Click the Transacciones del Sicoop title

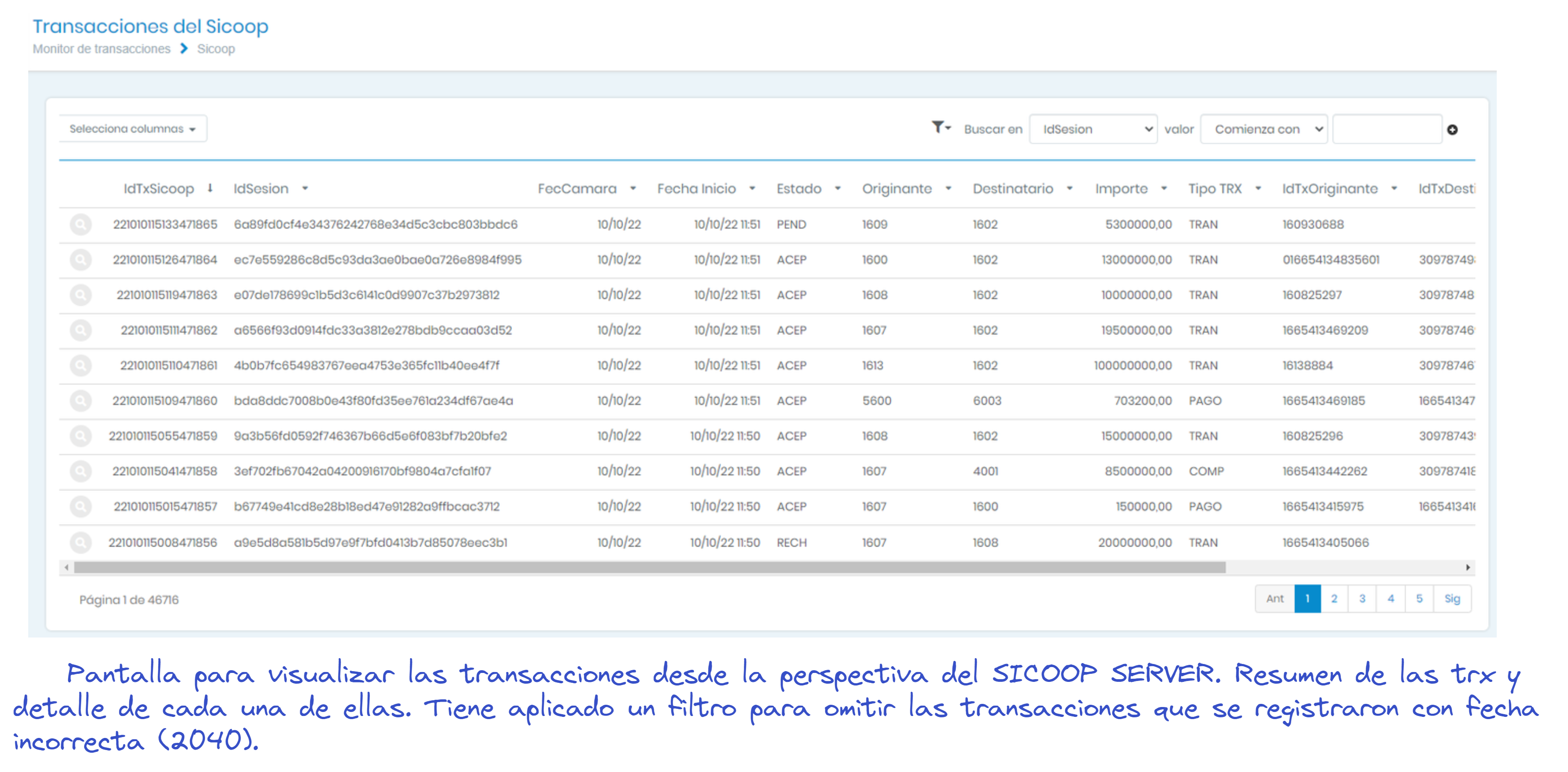click(x=150, y=26)
